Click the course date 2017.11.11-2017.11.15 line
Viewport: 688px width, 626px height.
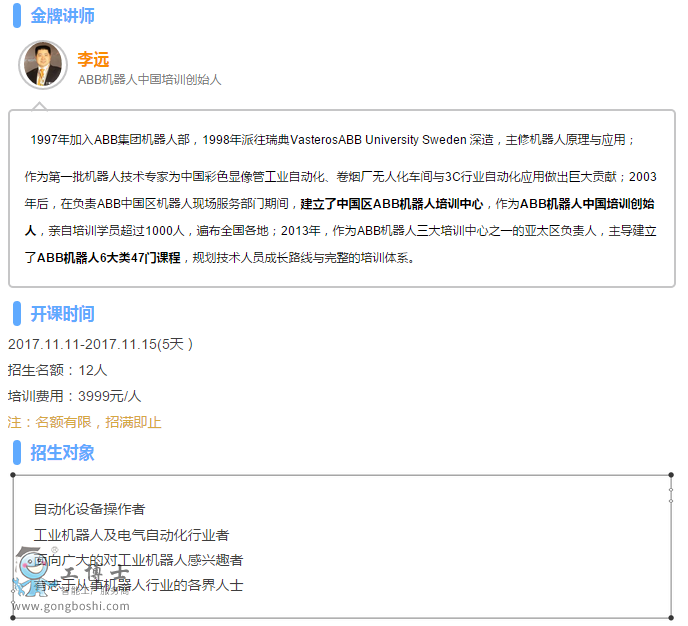(x=100, y=343)
